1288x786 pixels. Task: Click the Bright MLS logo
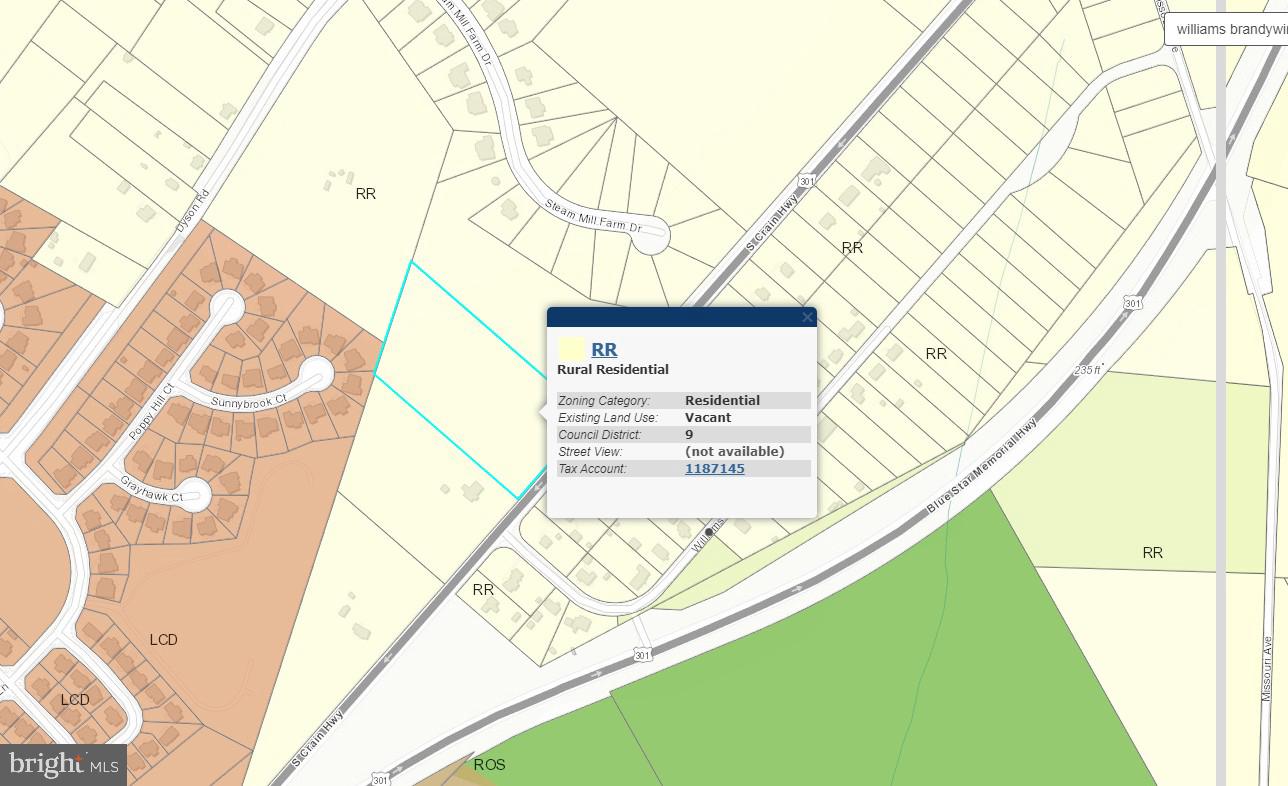pos(63,765)
